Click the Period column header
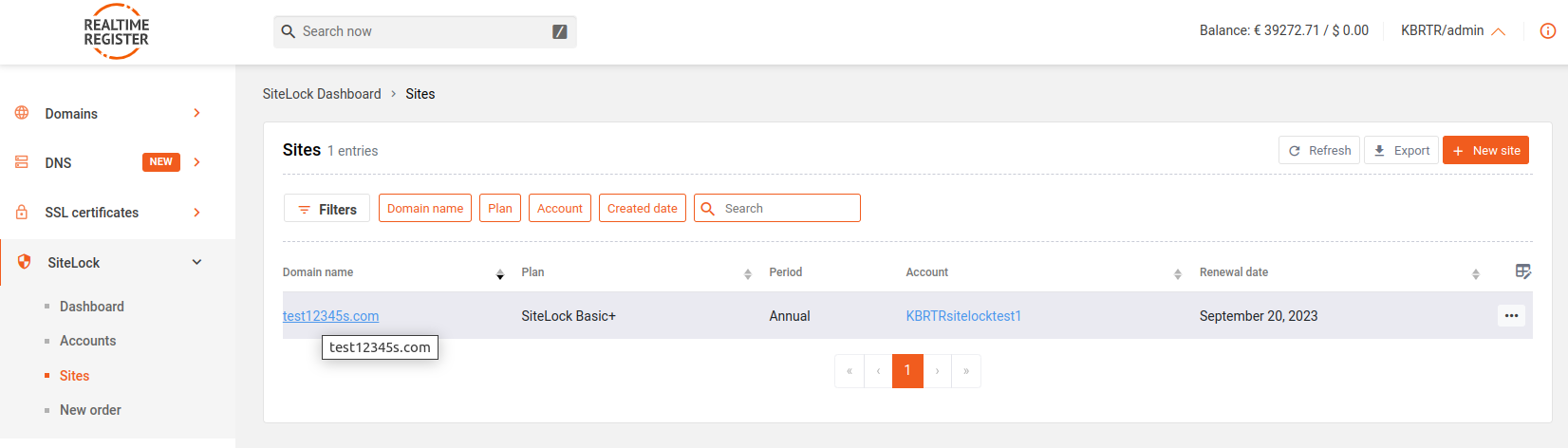The height and width of the screenshot is (448, 1568). [785, 272]
